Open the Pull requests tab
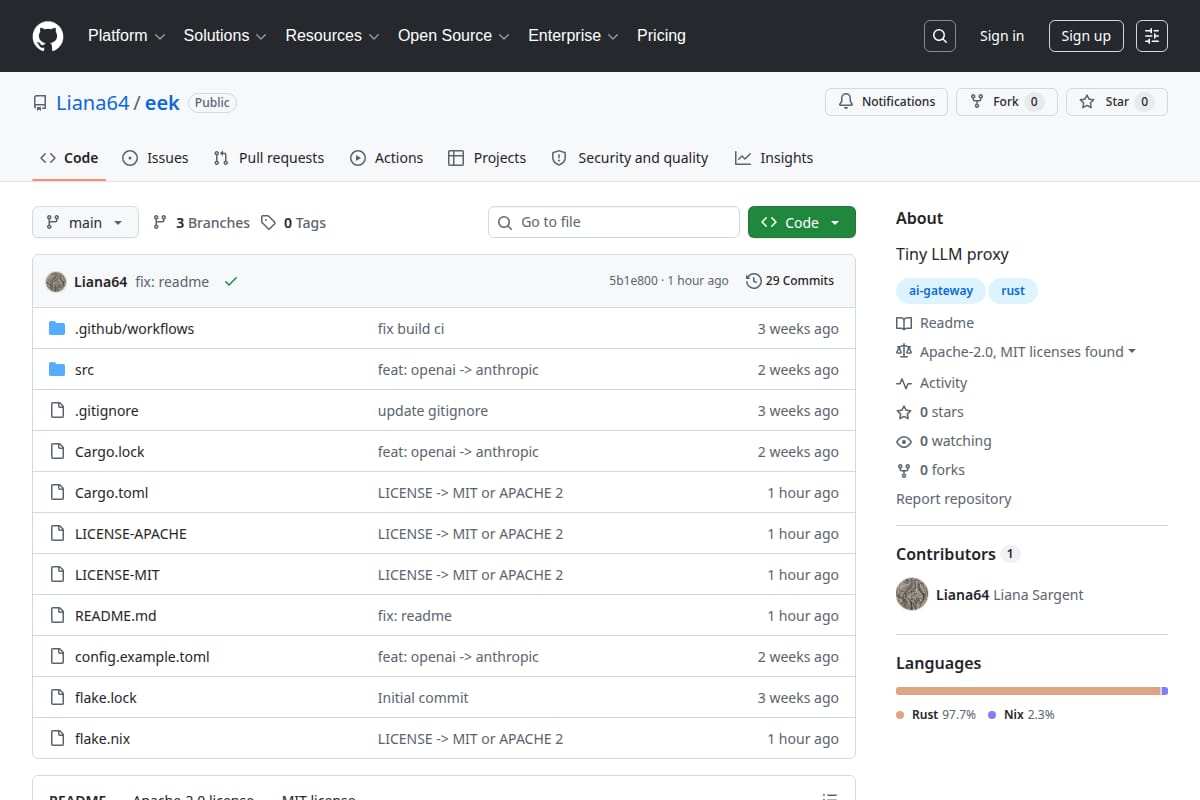The image size is (1200, 800). coord(269,158)
